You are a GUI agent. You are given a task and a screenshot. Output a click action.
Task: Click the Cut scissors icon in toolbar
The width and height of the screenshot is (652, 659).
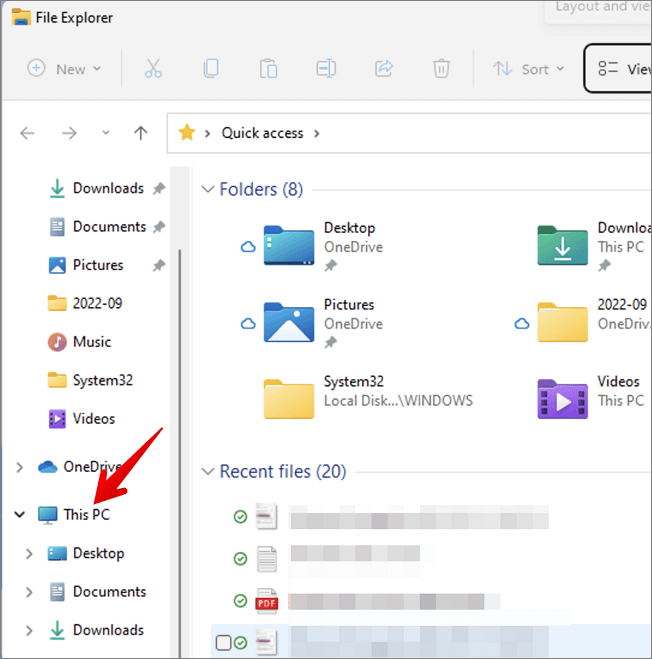(x=153, y=69)
